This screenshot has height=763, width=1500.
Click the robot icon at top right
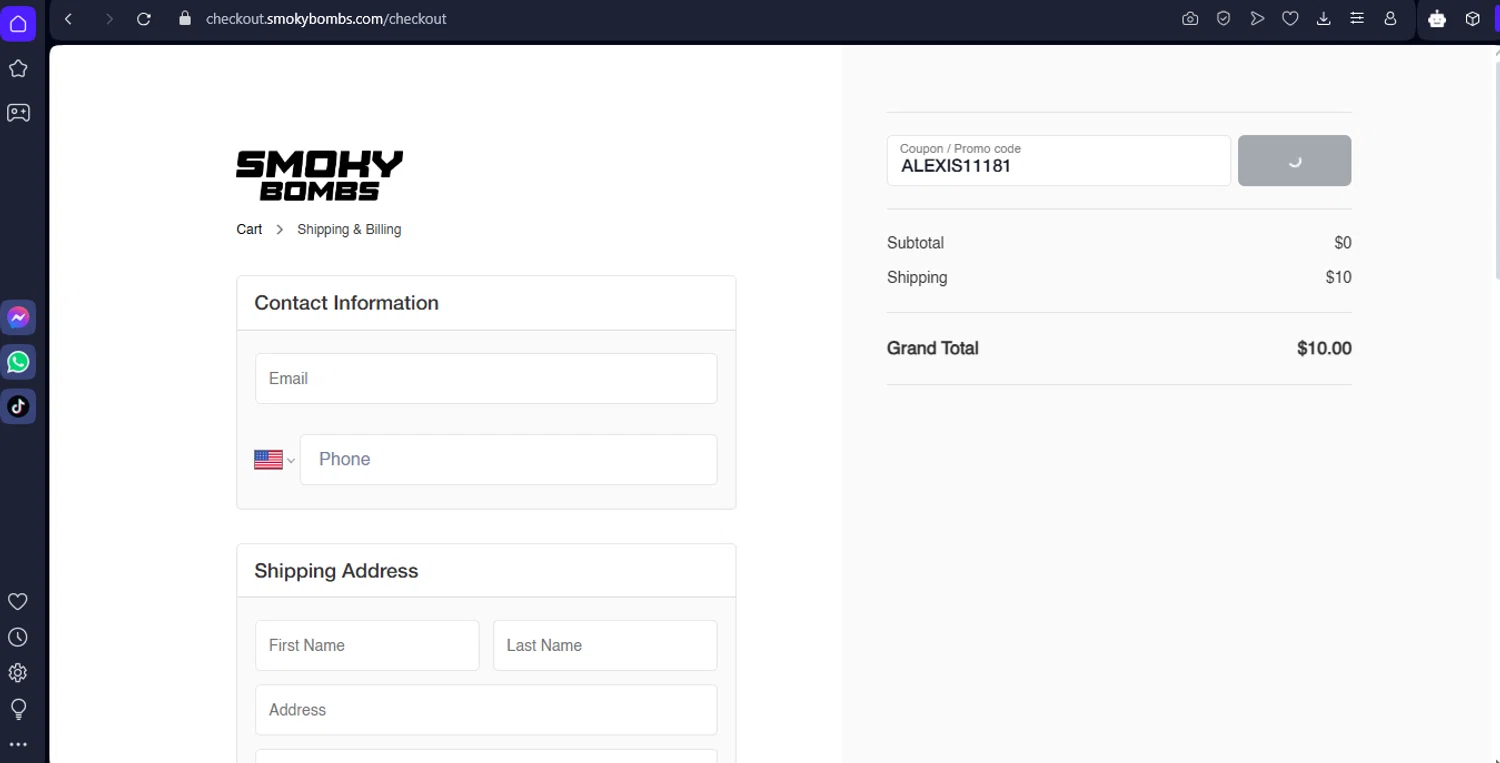[x=1437, y=19]
